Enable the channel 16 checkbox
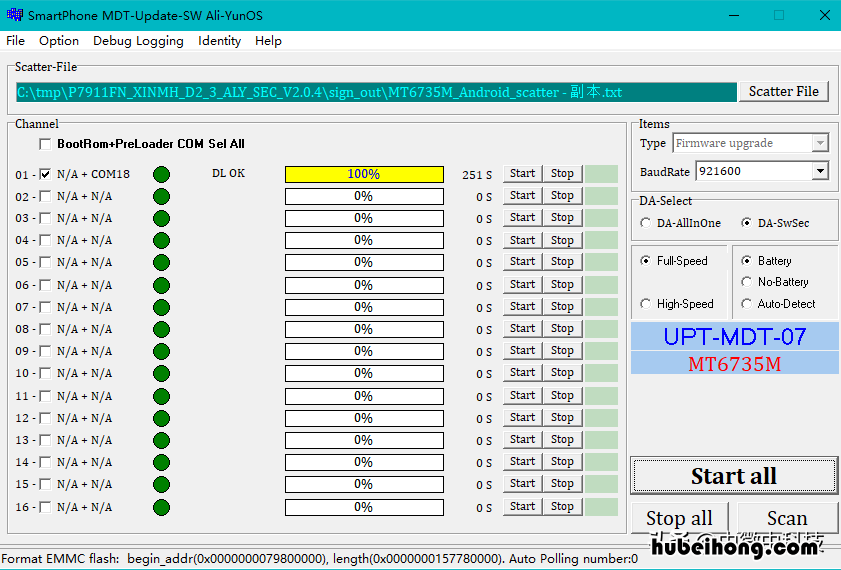 point(45,507)
